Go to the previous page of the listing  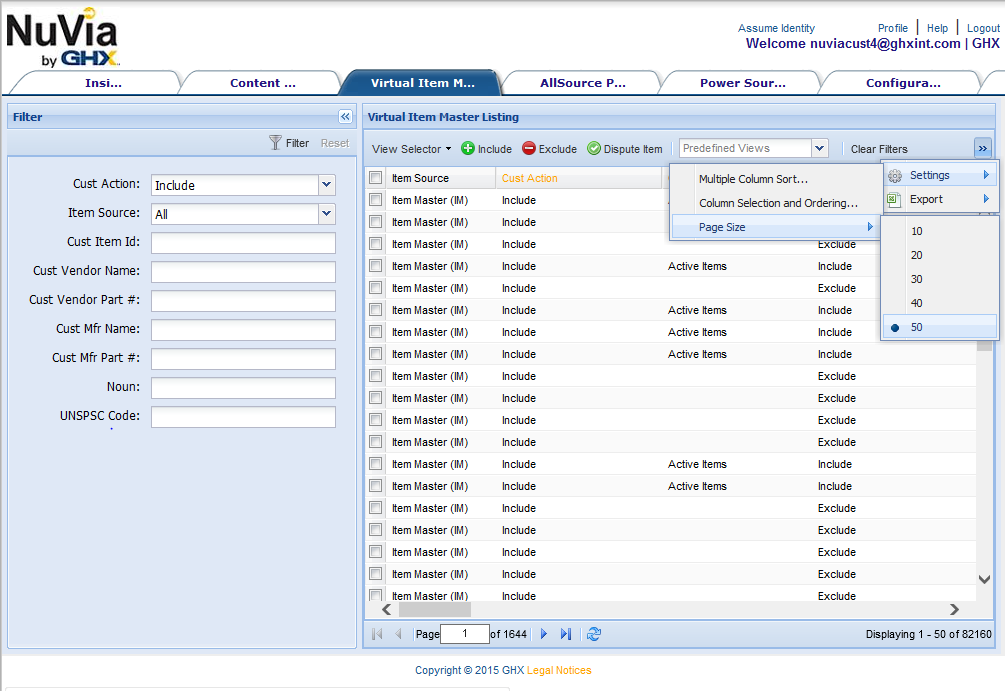tap(398, 634)
